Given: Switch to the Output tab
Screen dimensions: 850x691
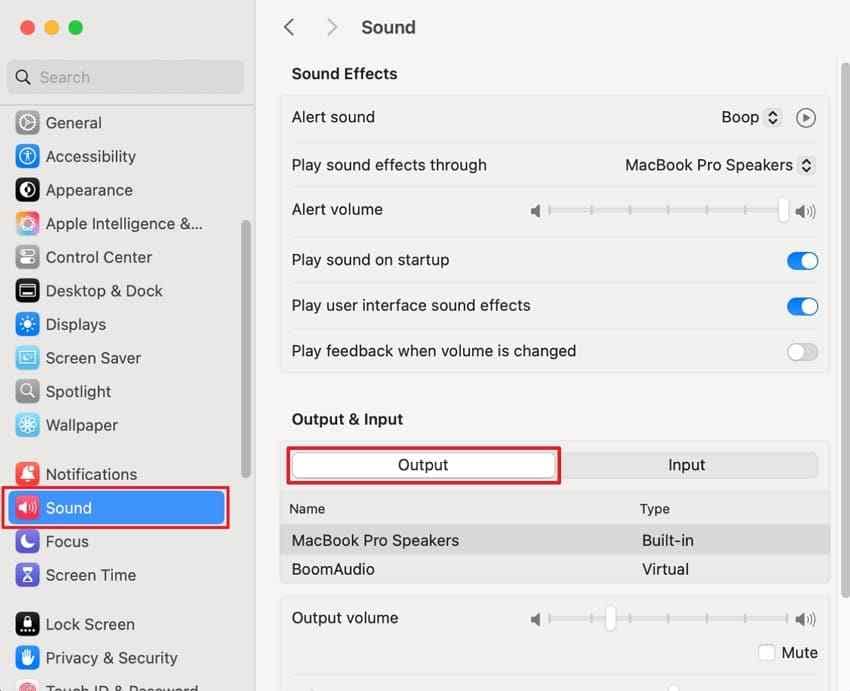Looking at the screenshot, I should (423, 465).
